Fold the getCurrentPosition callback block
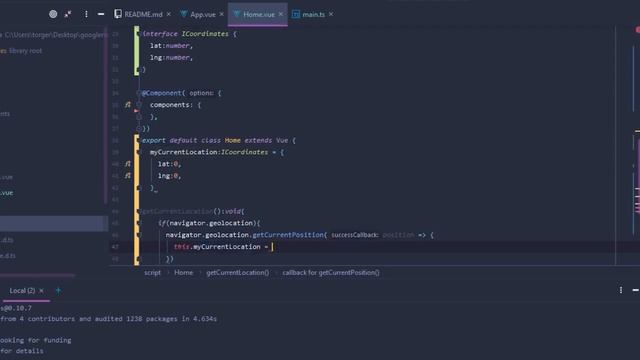This screenshot has width=640, height=360. 139,235
